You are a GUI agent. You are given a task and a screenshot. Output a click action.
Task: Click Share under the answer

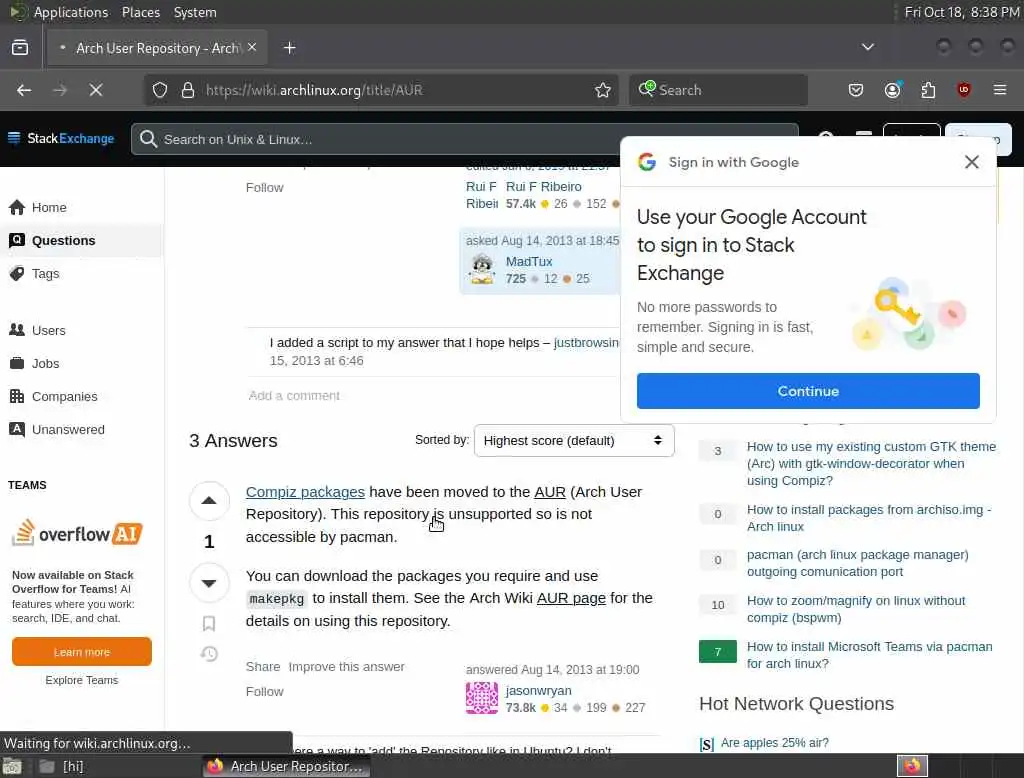click(x=263, y=667)
